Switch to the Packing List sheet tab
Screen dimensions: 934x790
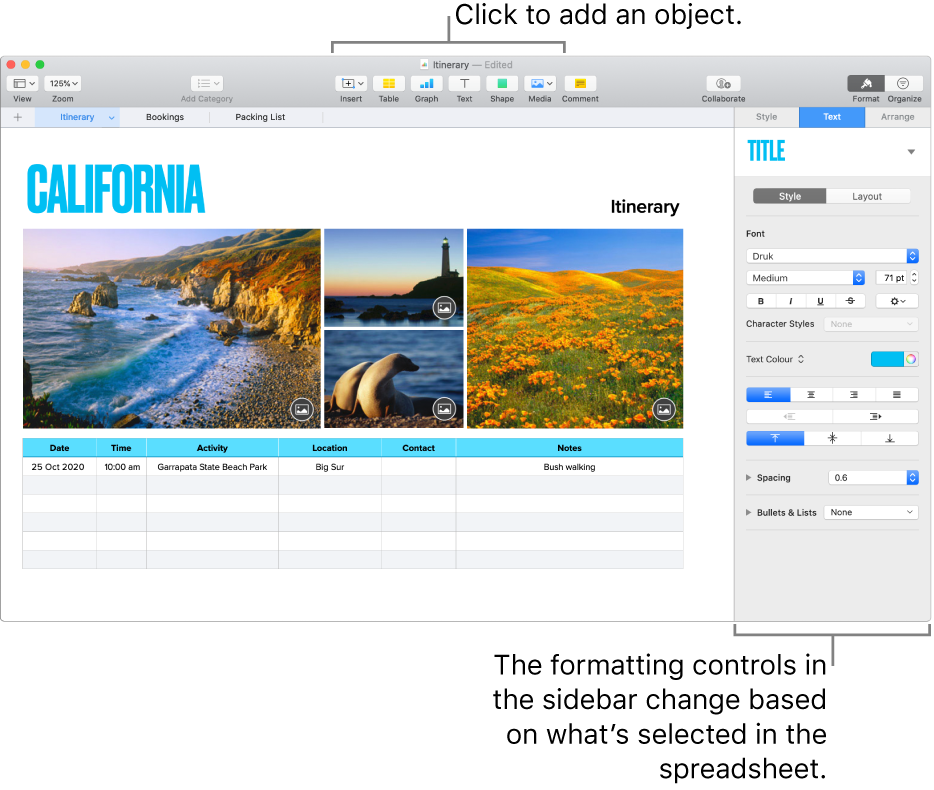pos(260,117)
